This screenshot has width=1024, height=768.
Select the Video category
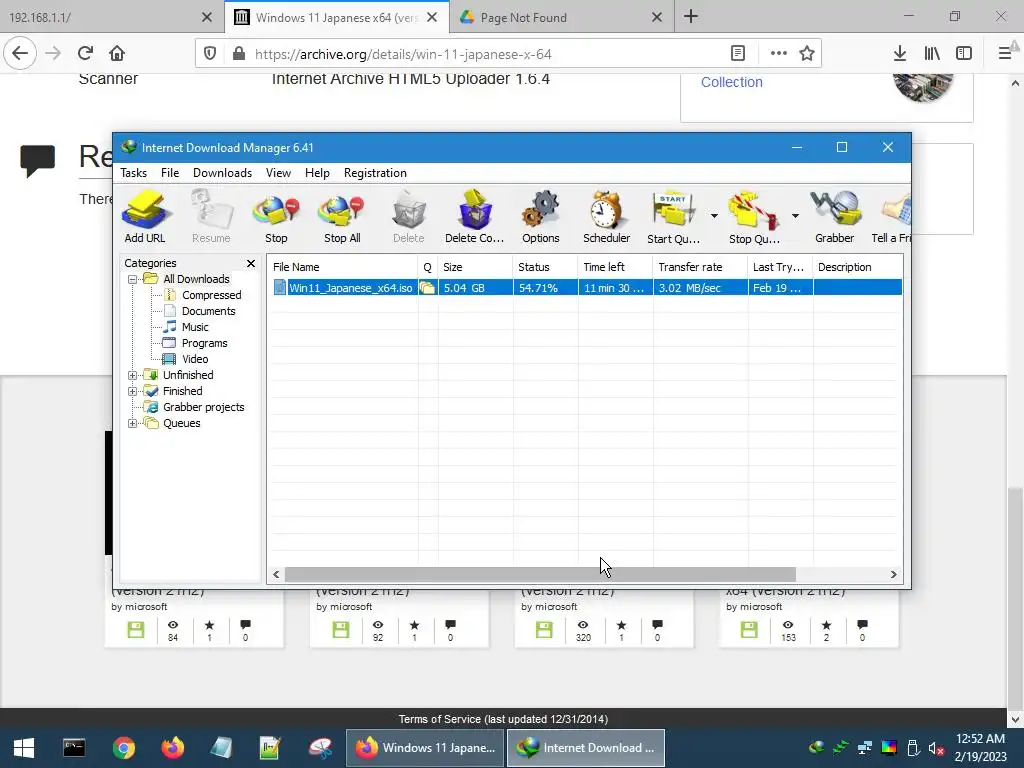click(x=195, y=359)
